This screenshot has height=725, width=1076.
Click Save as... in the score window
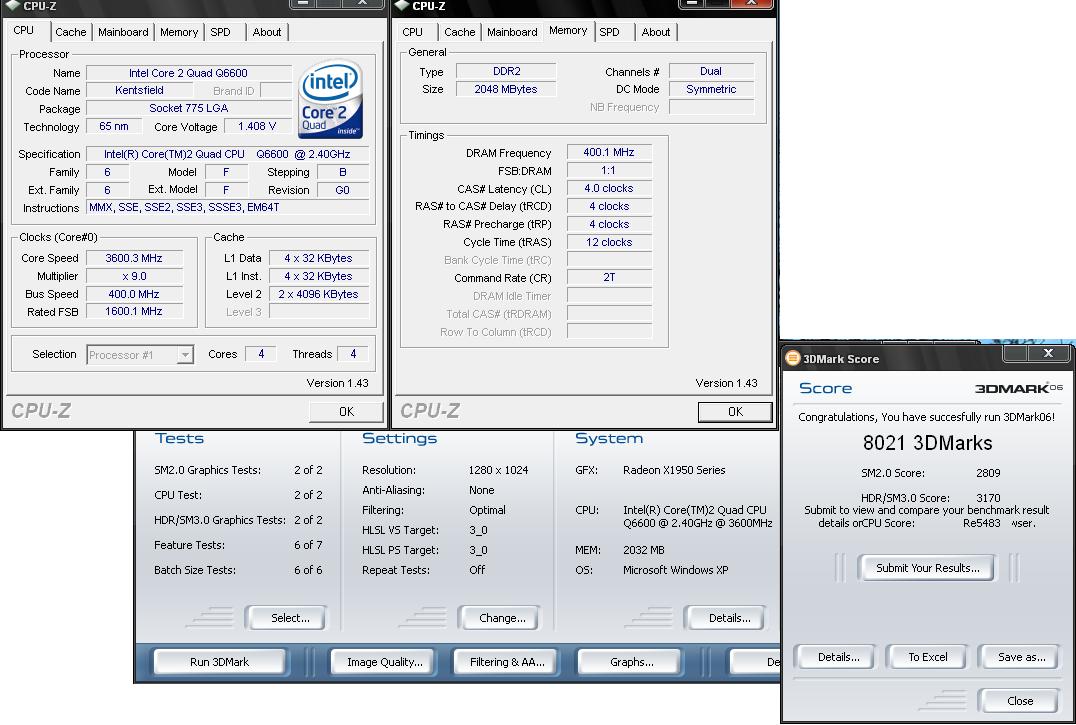(x=1021, y=657)
